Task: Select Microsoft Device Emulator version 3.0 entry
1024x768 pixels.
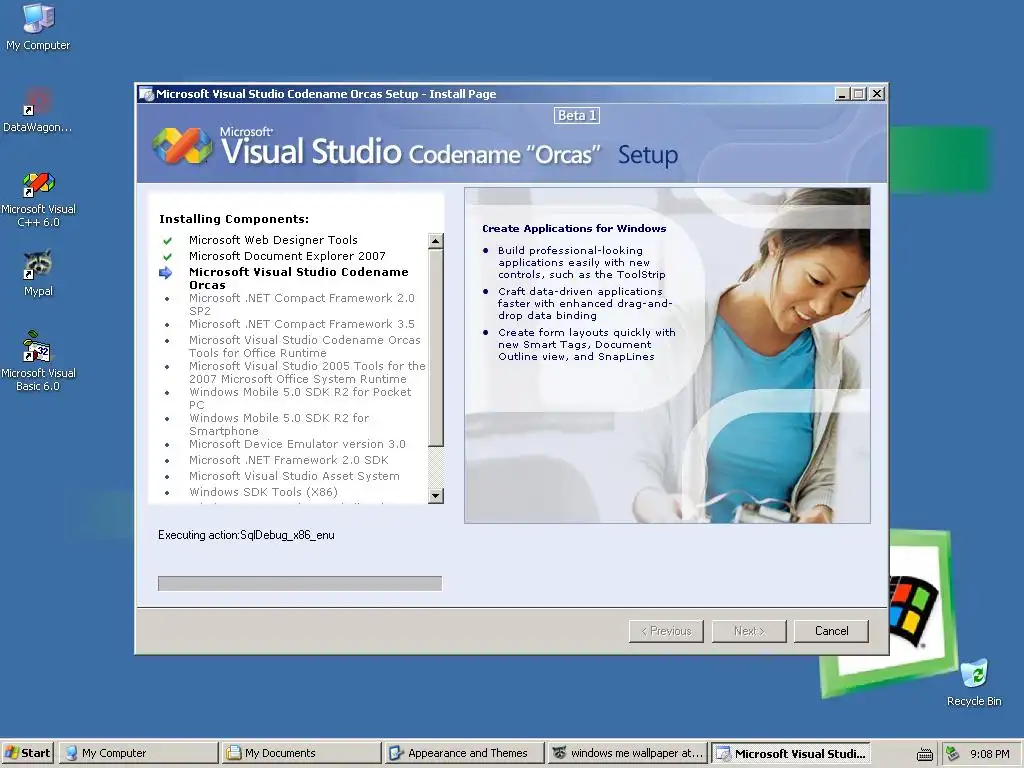Action: click(x=297, y=444)
